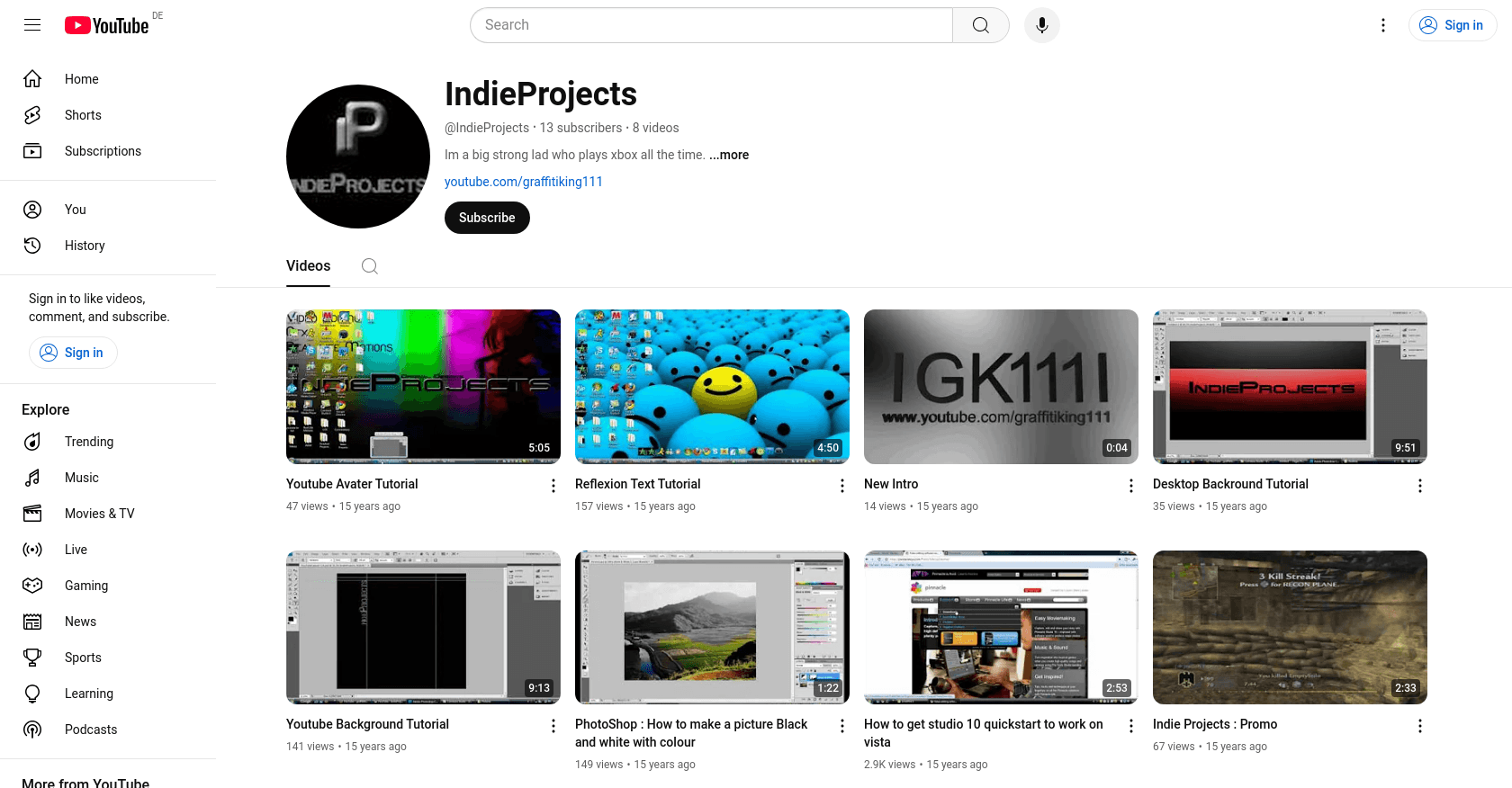The height and width of the screenshot is (788, 1512).
Task: Select the Videos tab
Action: point(308,266)
